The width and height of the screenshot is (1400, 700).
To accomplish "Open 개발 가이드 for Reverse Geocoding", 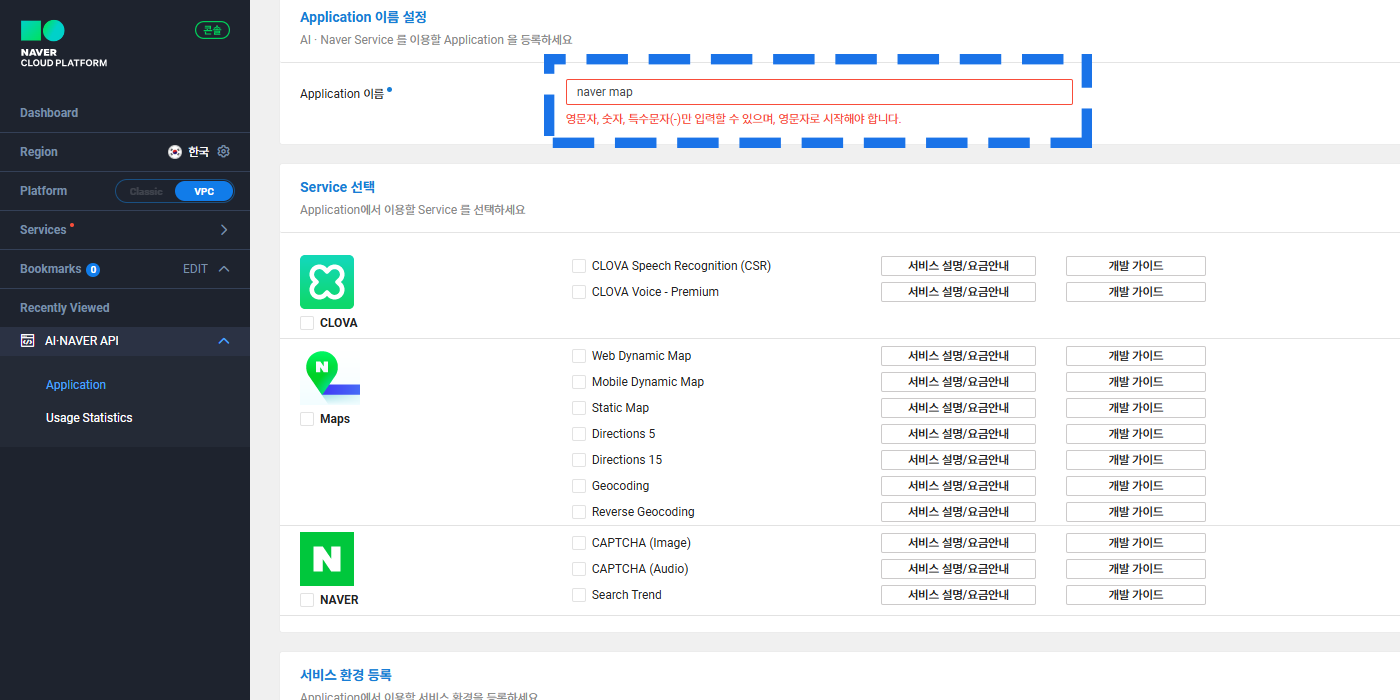I will coord(1136,512).
